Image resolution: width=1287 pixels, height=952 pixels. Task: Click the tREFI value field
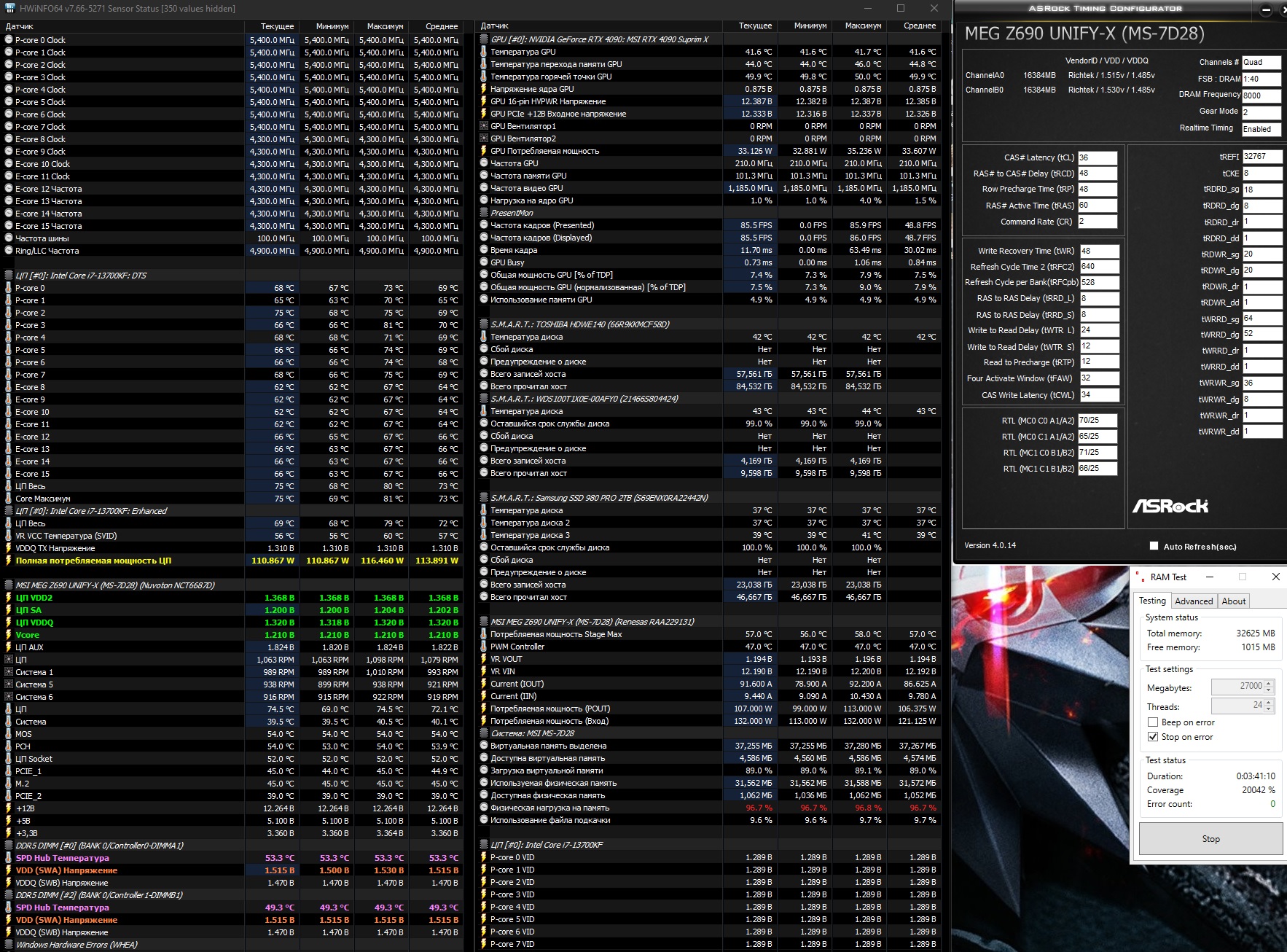tap(1262, 157)
